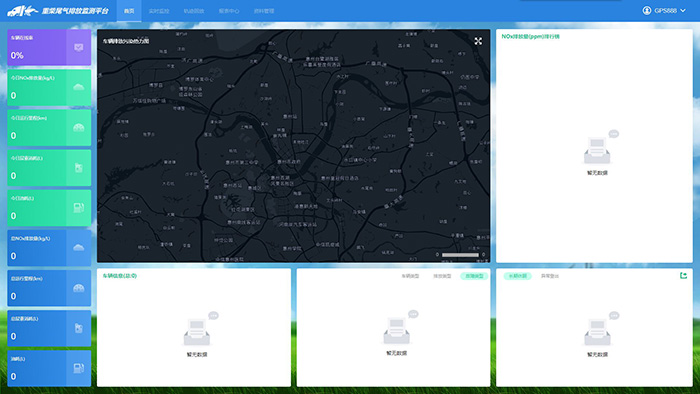Click the gauge icon on the today mileage (km) card

pos(79,128)
